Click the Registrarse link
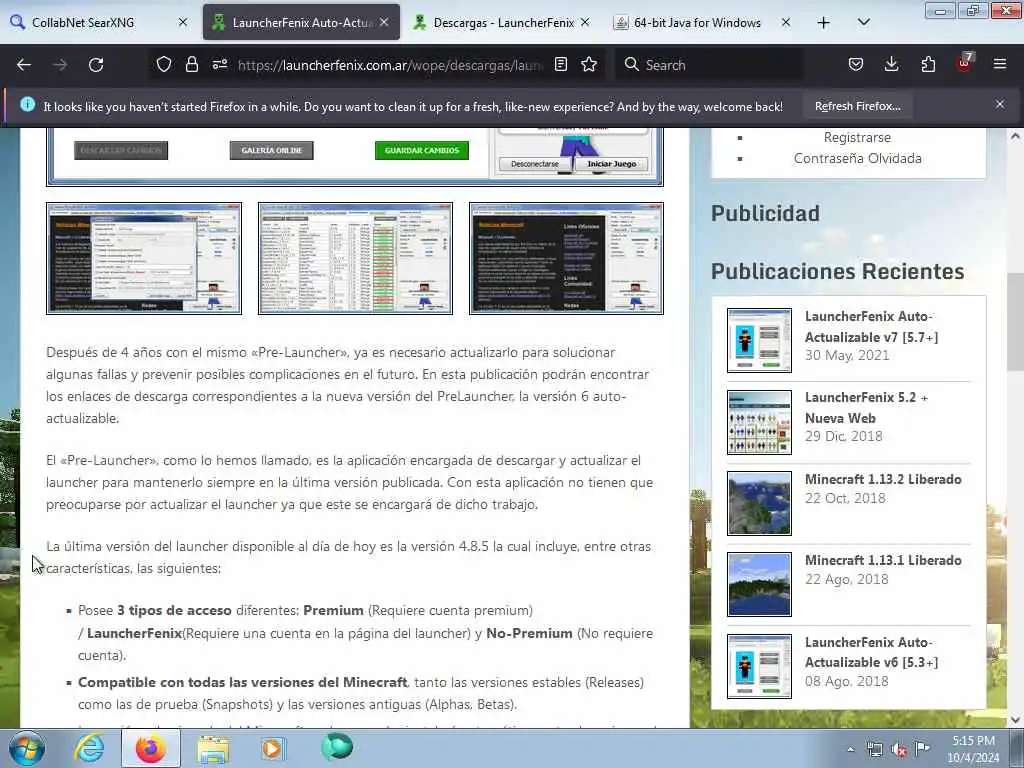Viewport: 1024px width, 768px height. coord(857,137)
